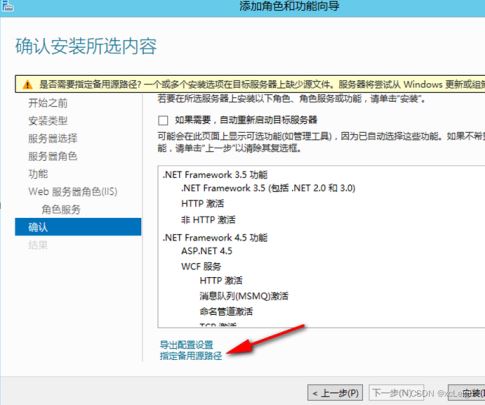Open the 指定备用源路径 link

[191, 356]
